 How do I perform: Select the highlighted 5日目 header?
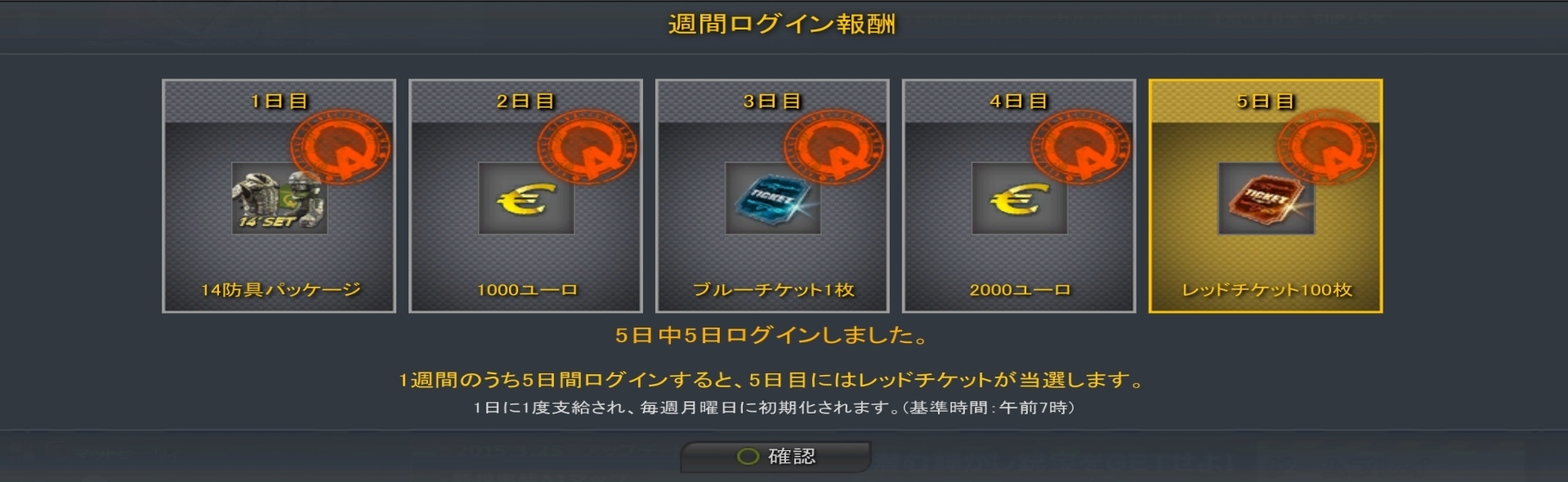[x=1266, y=101]
